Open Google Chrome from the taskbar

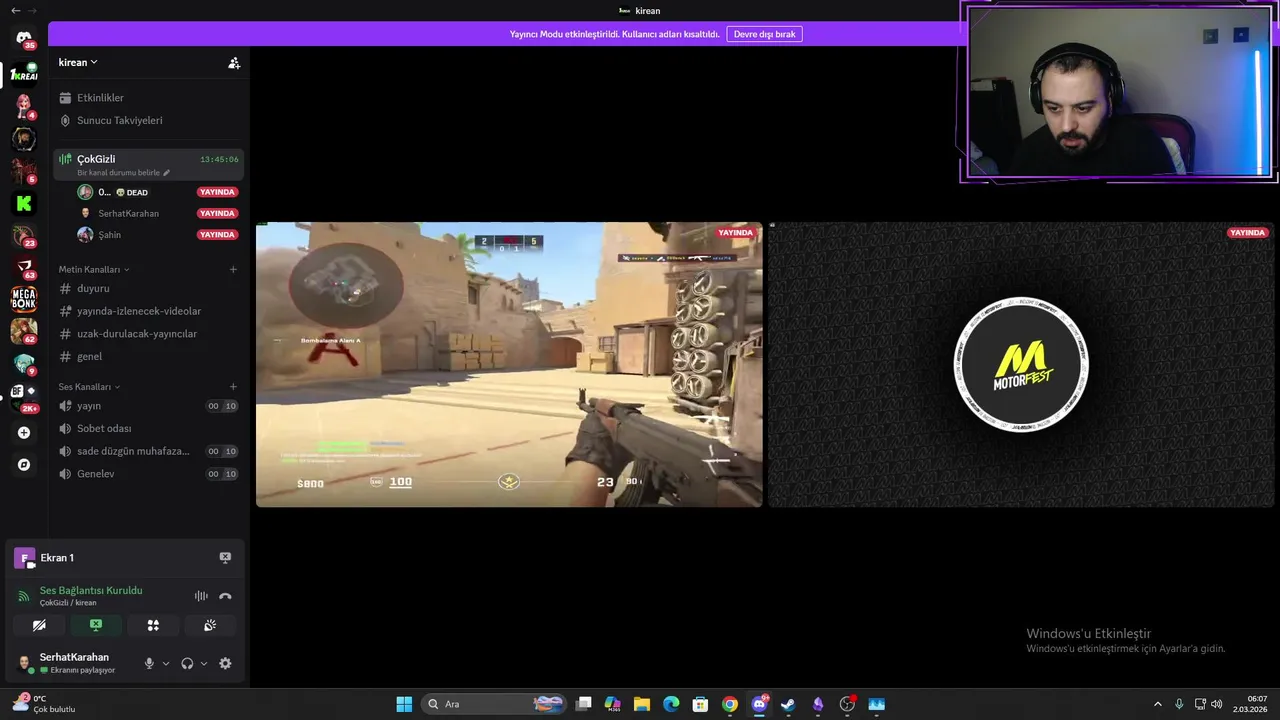[730, 704]
